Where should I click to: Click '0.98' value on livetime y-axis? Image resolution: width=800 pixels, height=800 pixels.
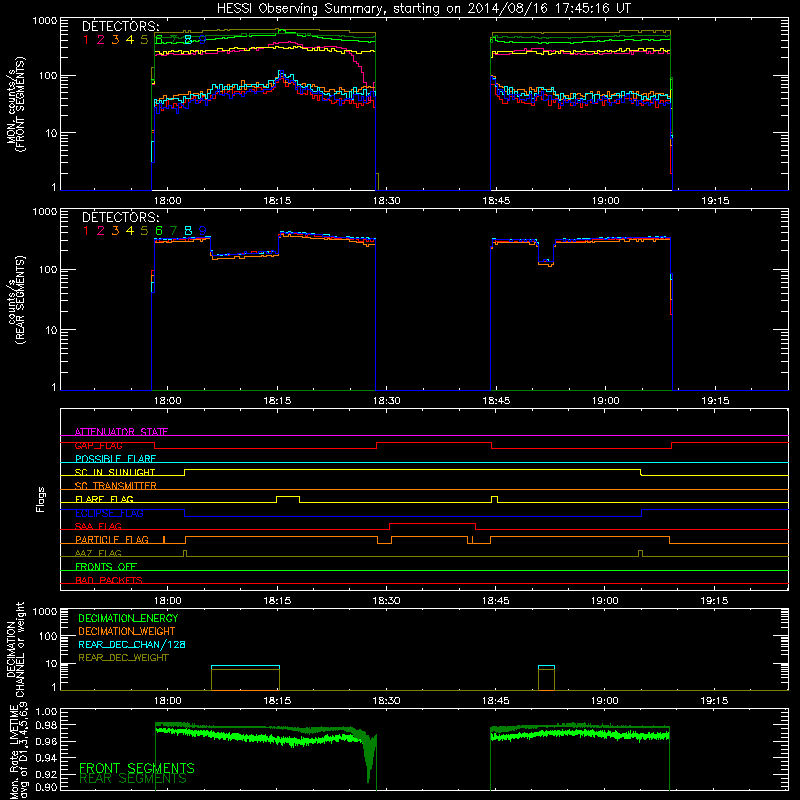[x=46, y=725]
